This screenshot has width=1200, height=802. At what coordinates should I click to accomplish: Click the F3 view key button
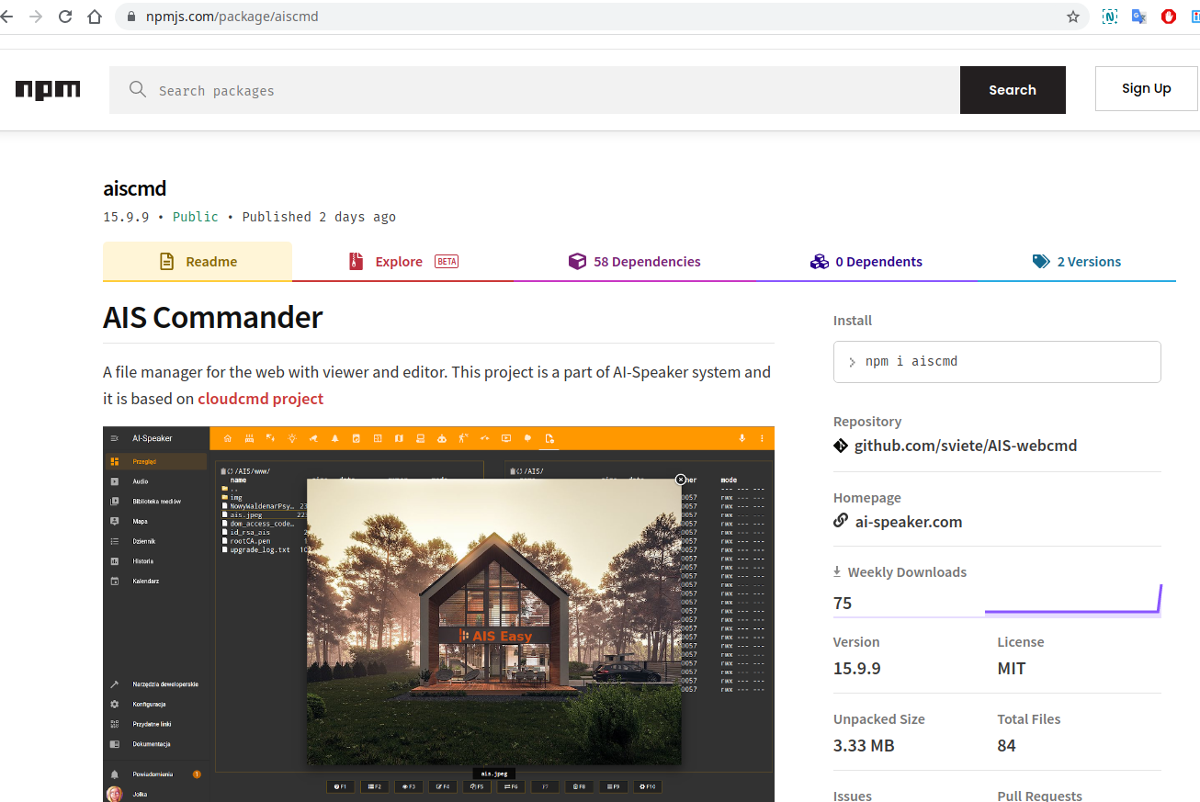pos(408,787)
